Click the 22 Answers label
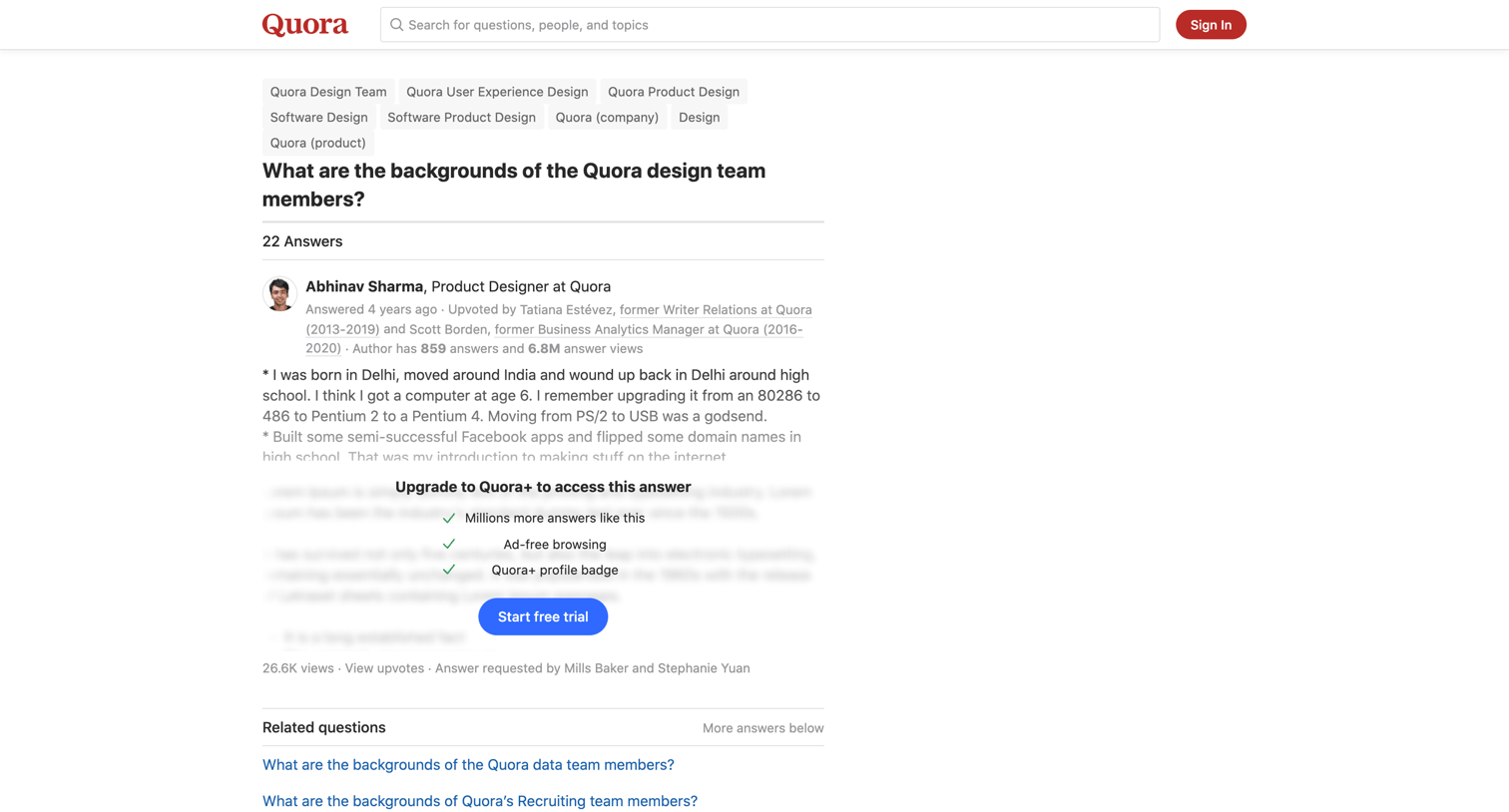This screenshot has height=812, width=1509. point(302,241)
